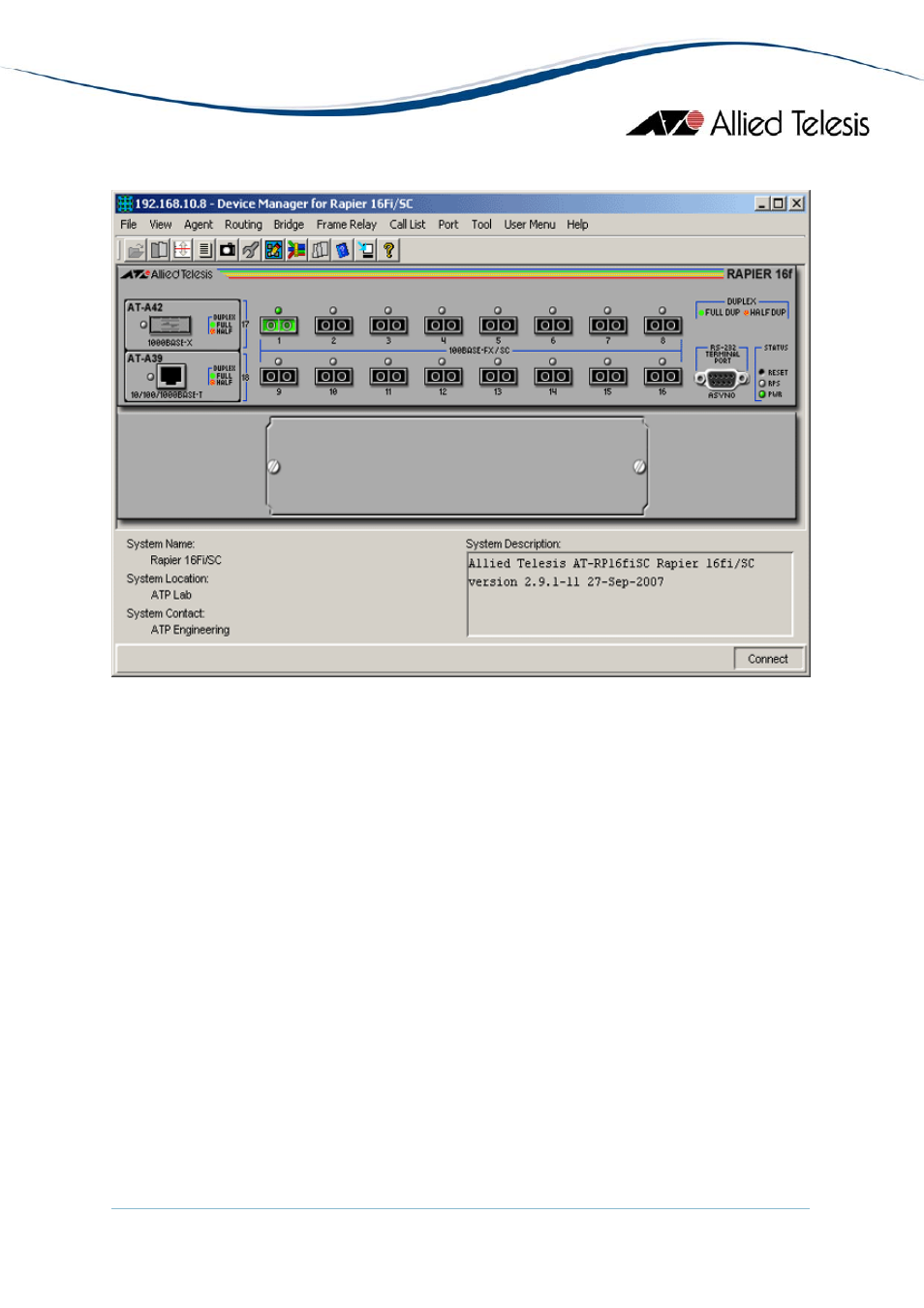This screenshot has width=924, height=1308.
Task: Click the wrench tool toolbar icon
Action: tap(251, 250)
